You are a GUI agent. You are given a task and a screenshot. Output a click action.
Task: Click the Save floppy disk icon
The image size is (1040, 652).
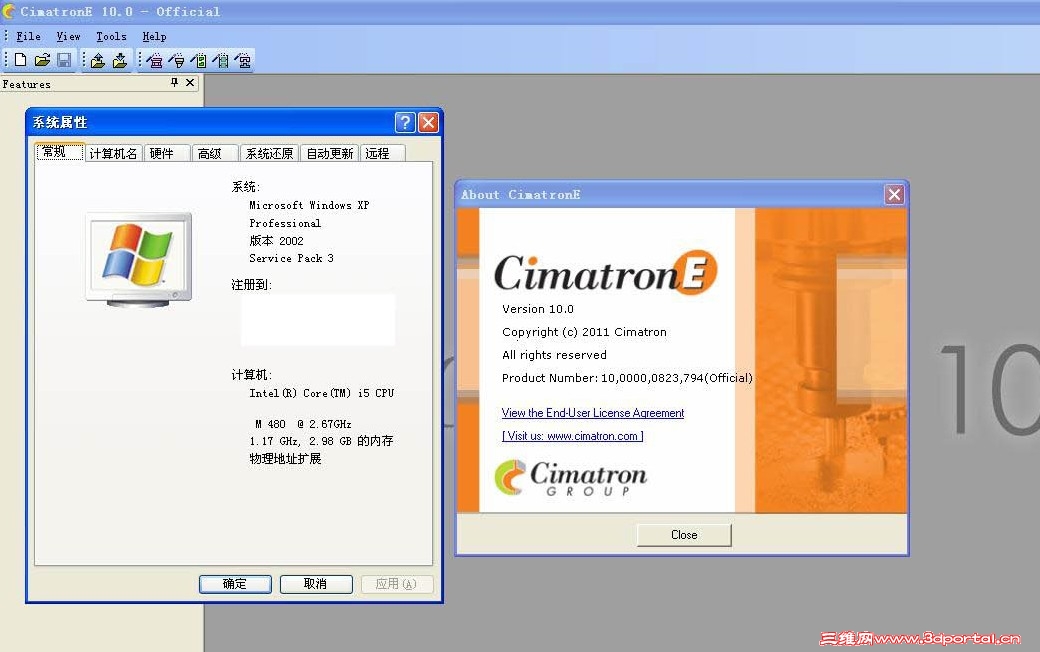[x=64, y=60]
